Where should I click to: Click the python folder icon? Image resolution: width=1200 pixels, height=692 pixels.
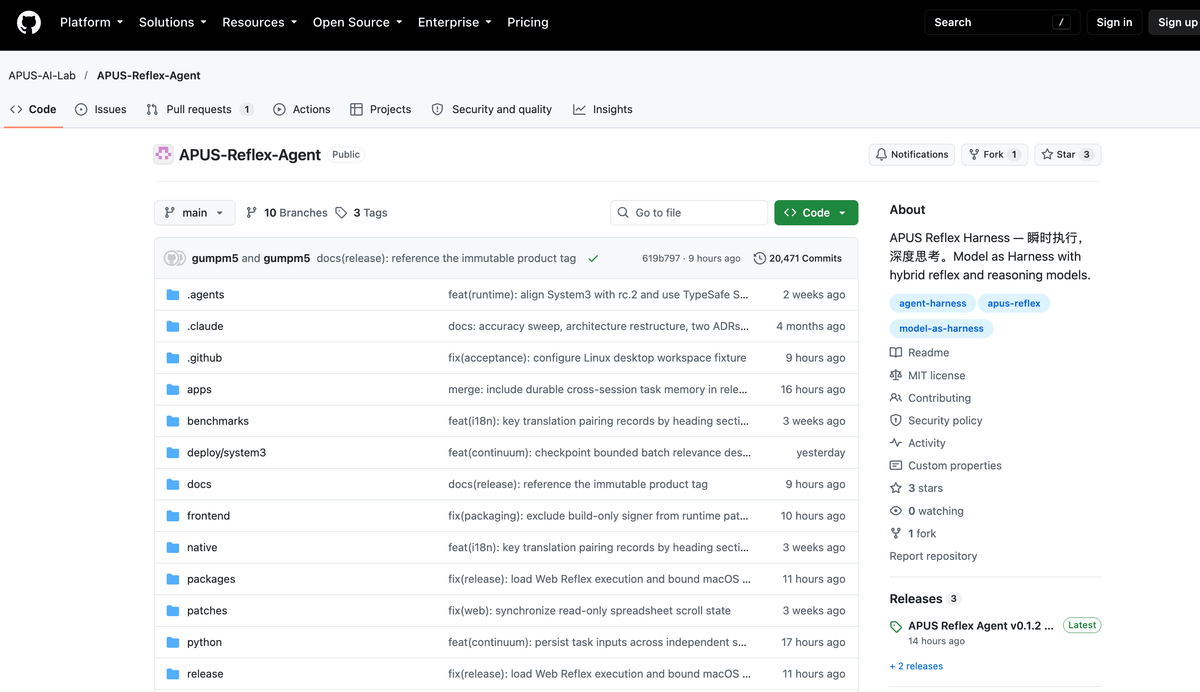coord(173,642)
